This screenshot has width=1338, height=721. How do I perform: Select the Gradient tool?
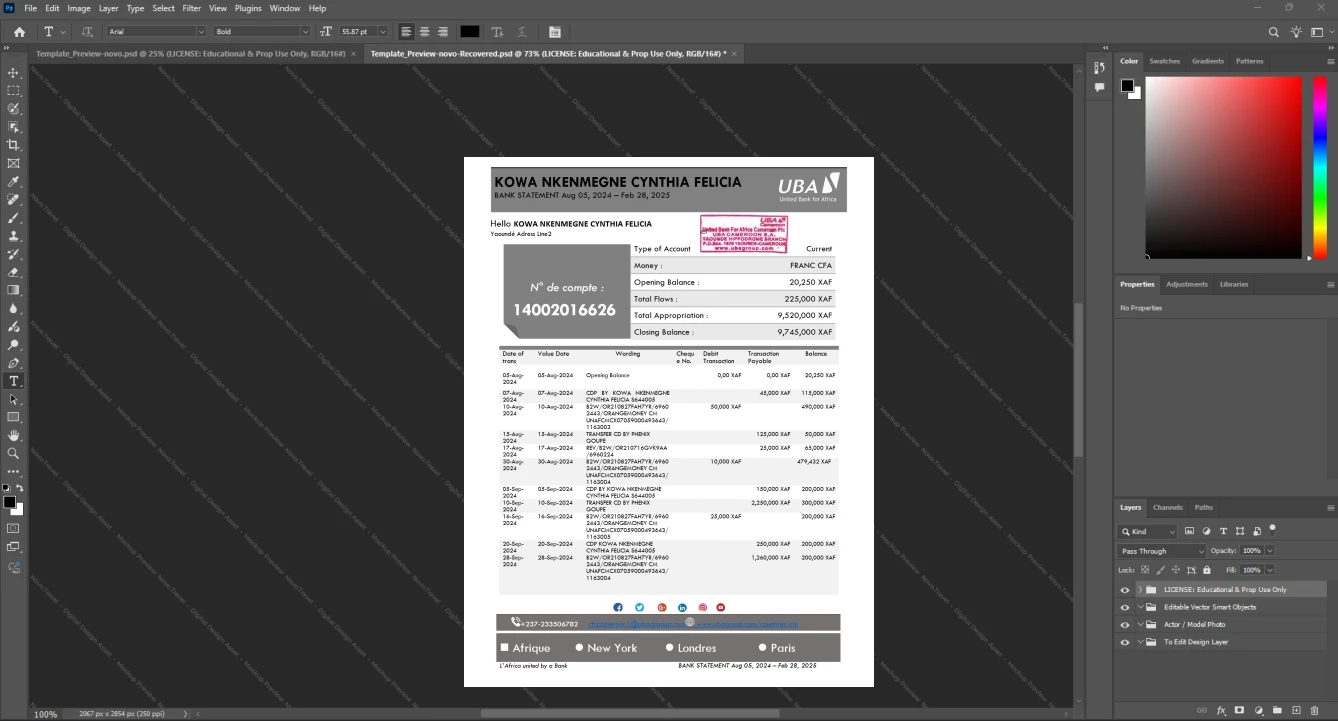click(x=14, y=290)
